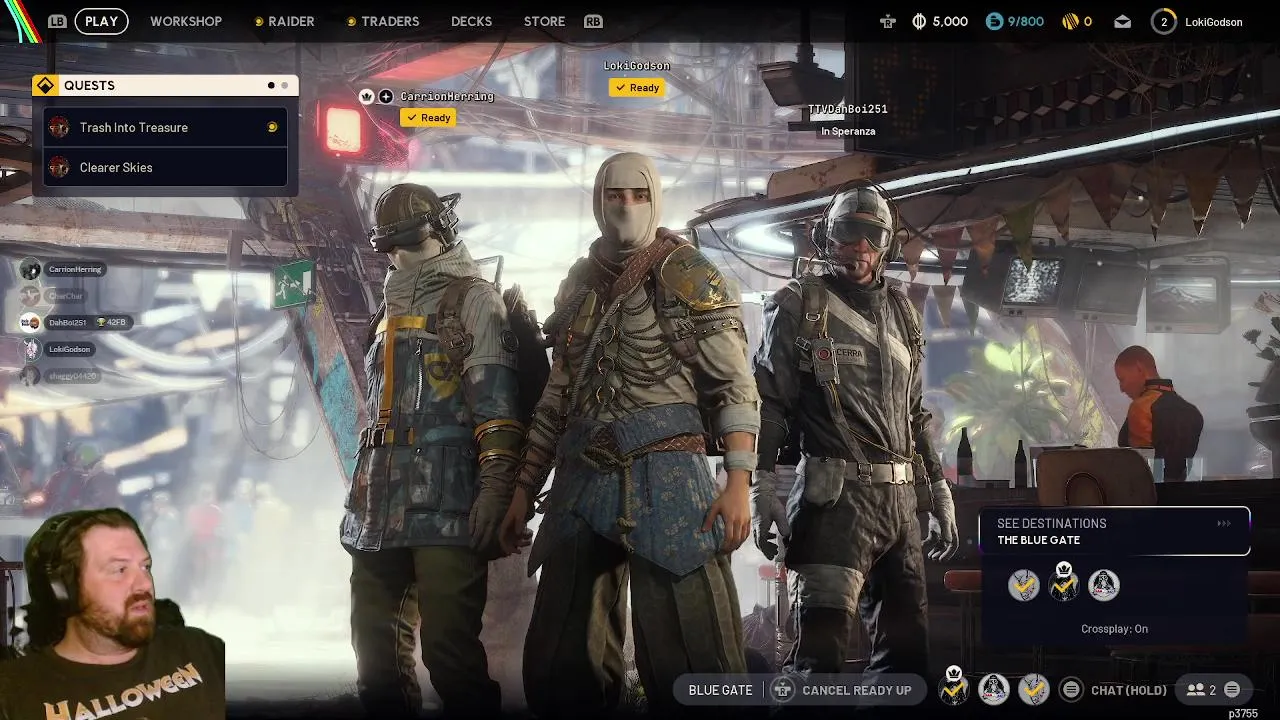
Task: Click crowned leader avatar in destinations panel
Action: pyautogui.click(x=1064, y=583)
